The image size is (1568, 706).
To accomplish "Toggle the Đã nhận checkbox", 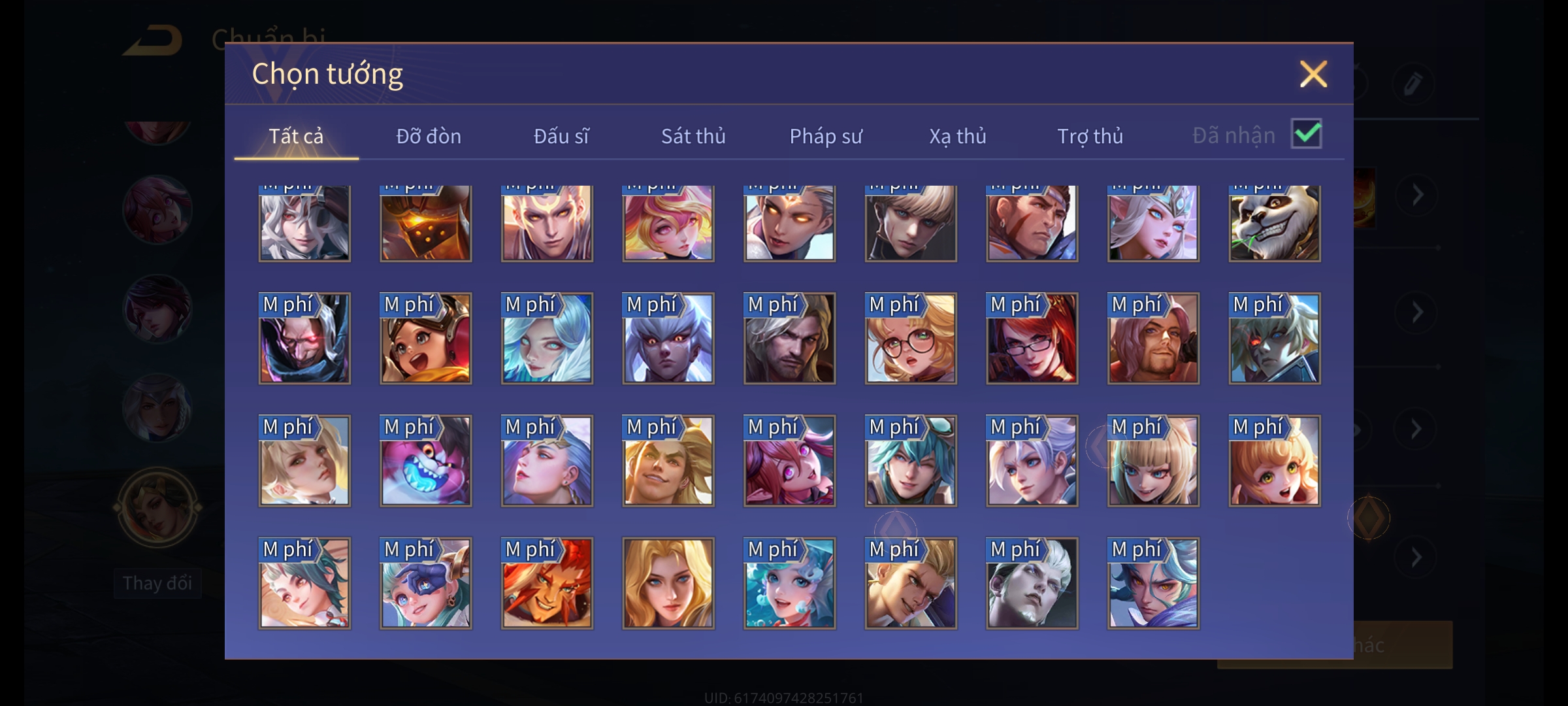I will pyautogui.click(x=1307, y=134).
